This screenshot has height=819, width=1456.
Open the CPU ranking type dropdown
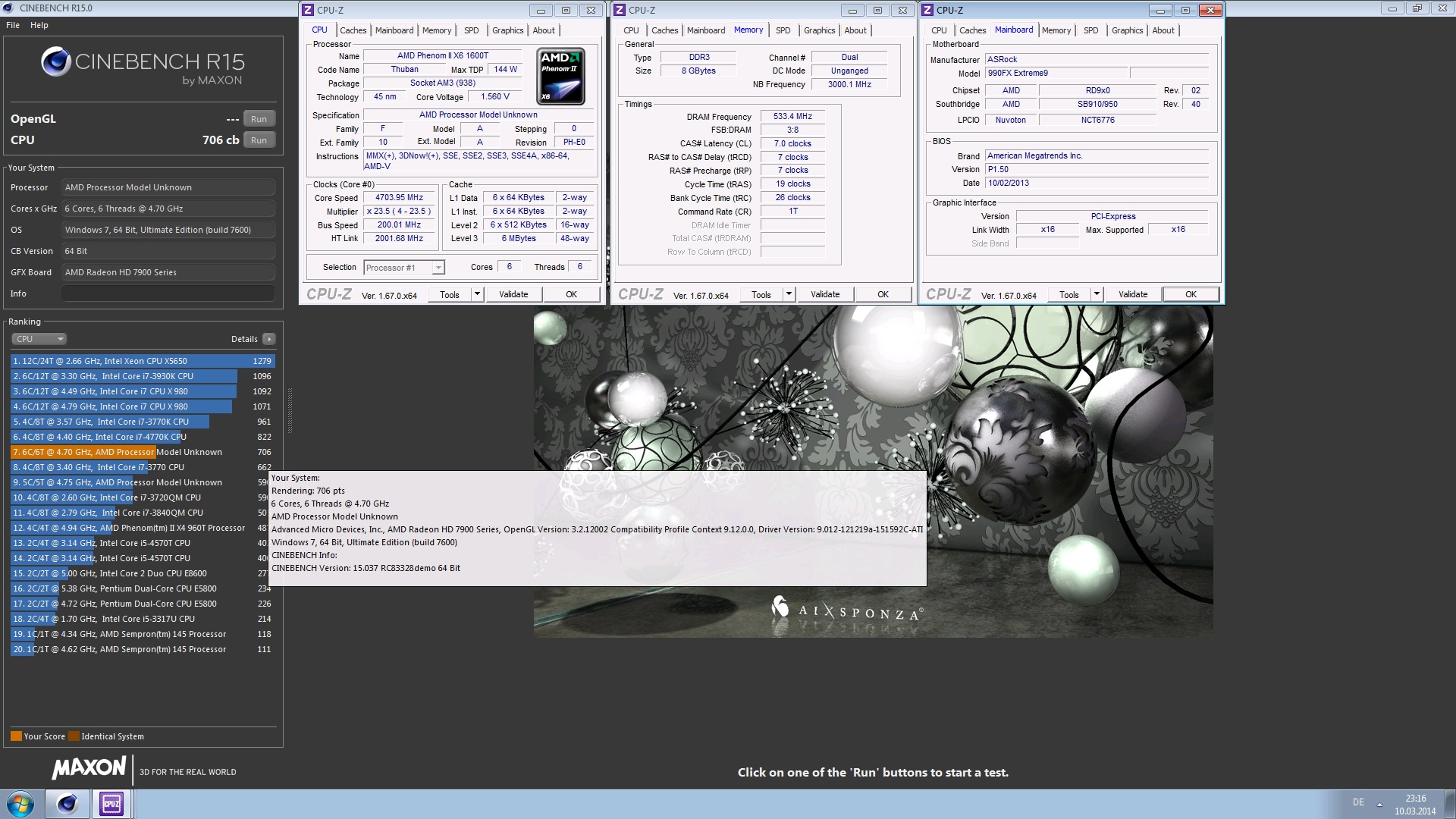point(39,339)
